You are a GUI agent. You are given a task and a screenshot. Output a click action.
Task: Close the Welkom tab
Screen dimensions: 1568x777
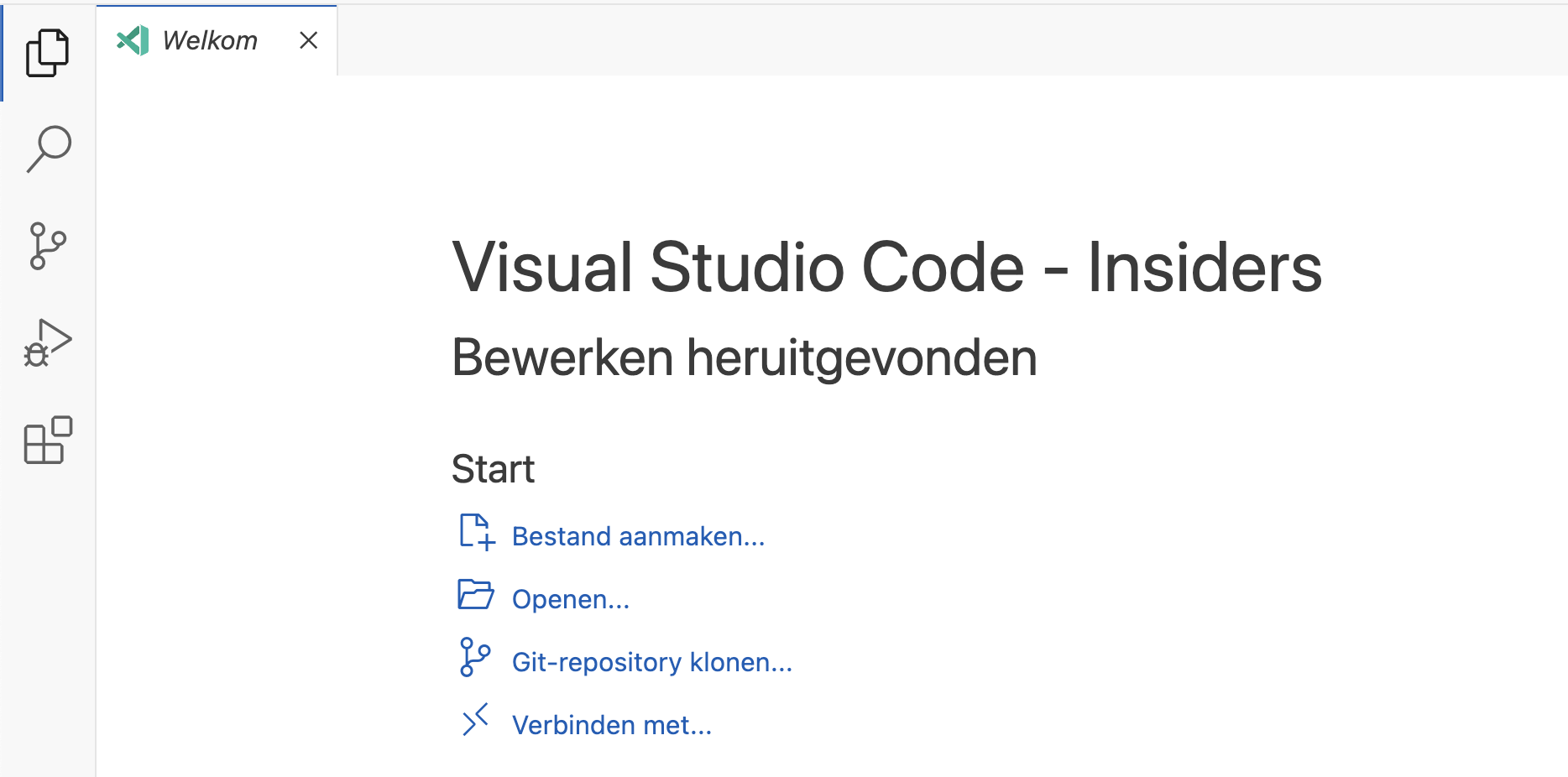click(x=309, y=40)
